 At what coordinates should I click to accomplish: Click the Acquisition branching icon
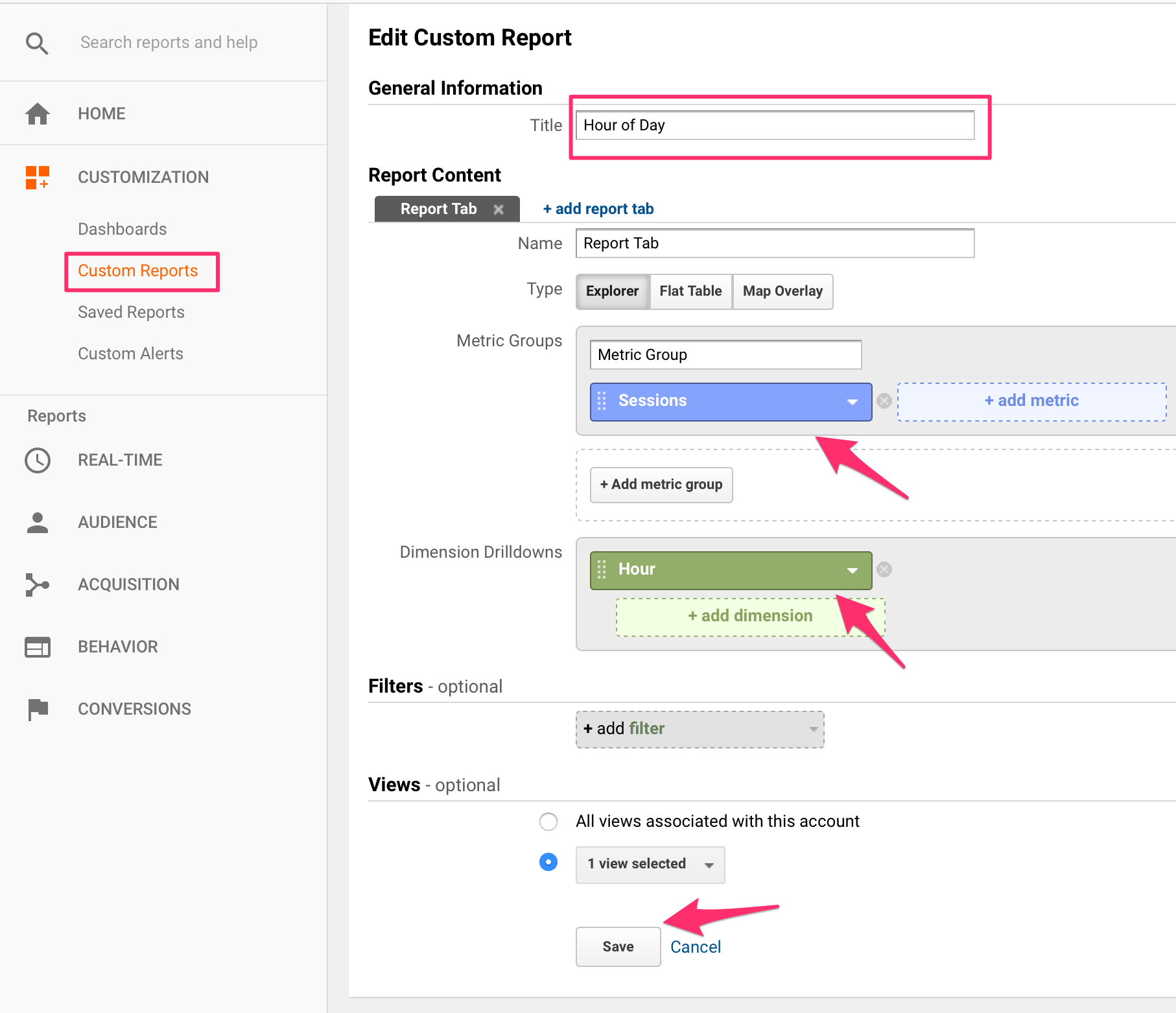[38, 584]
